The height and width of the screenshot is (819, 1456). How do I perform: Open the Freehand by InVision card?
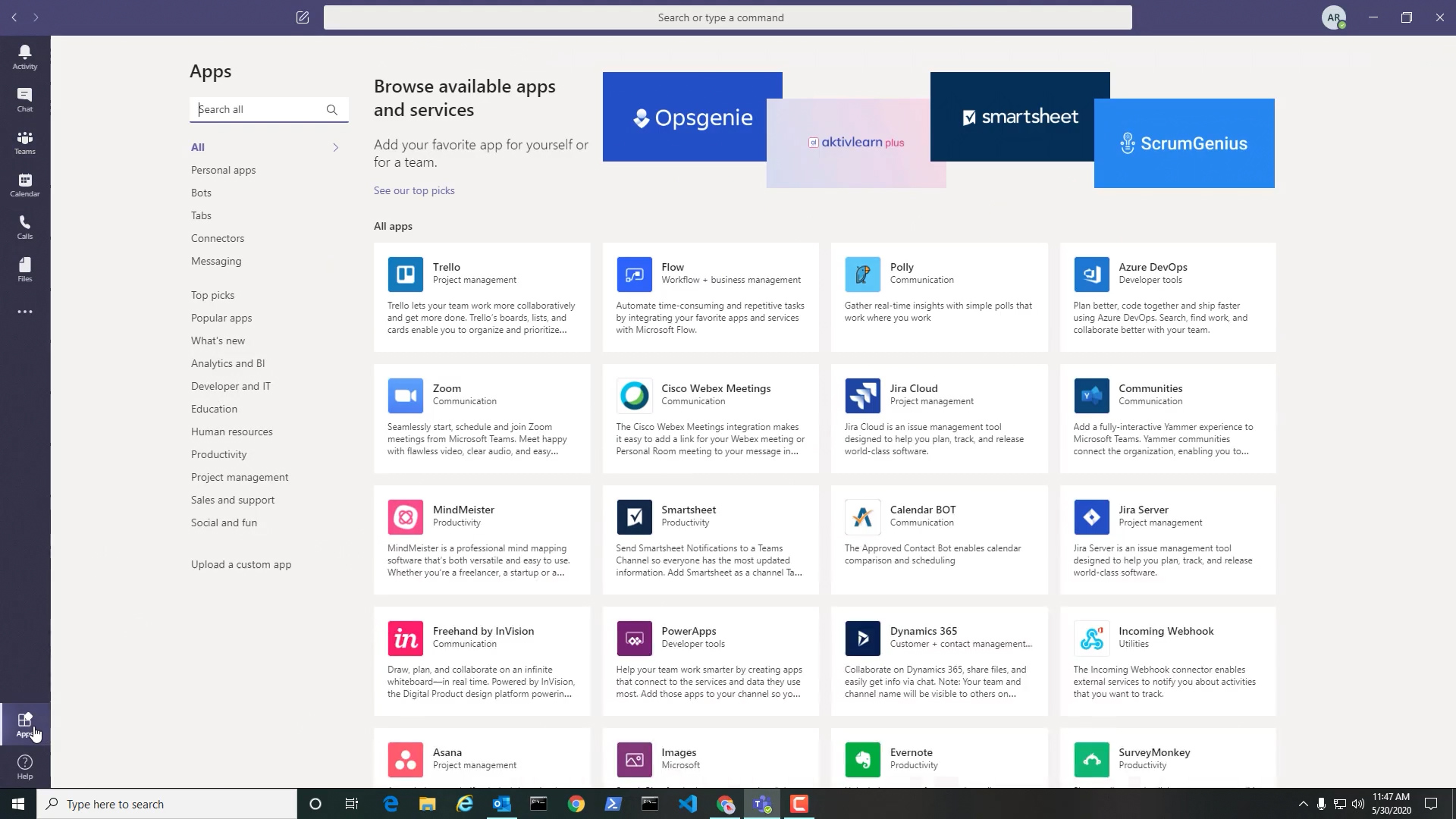[x=482, y=661]
